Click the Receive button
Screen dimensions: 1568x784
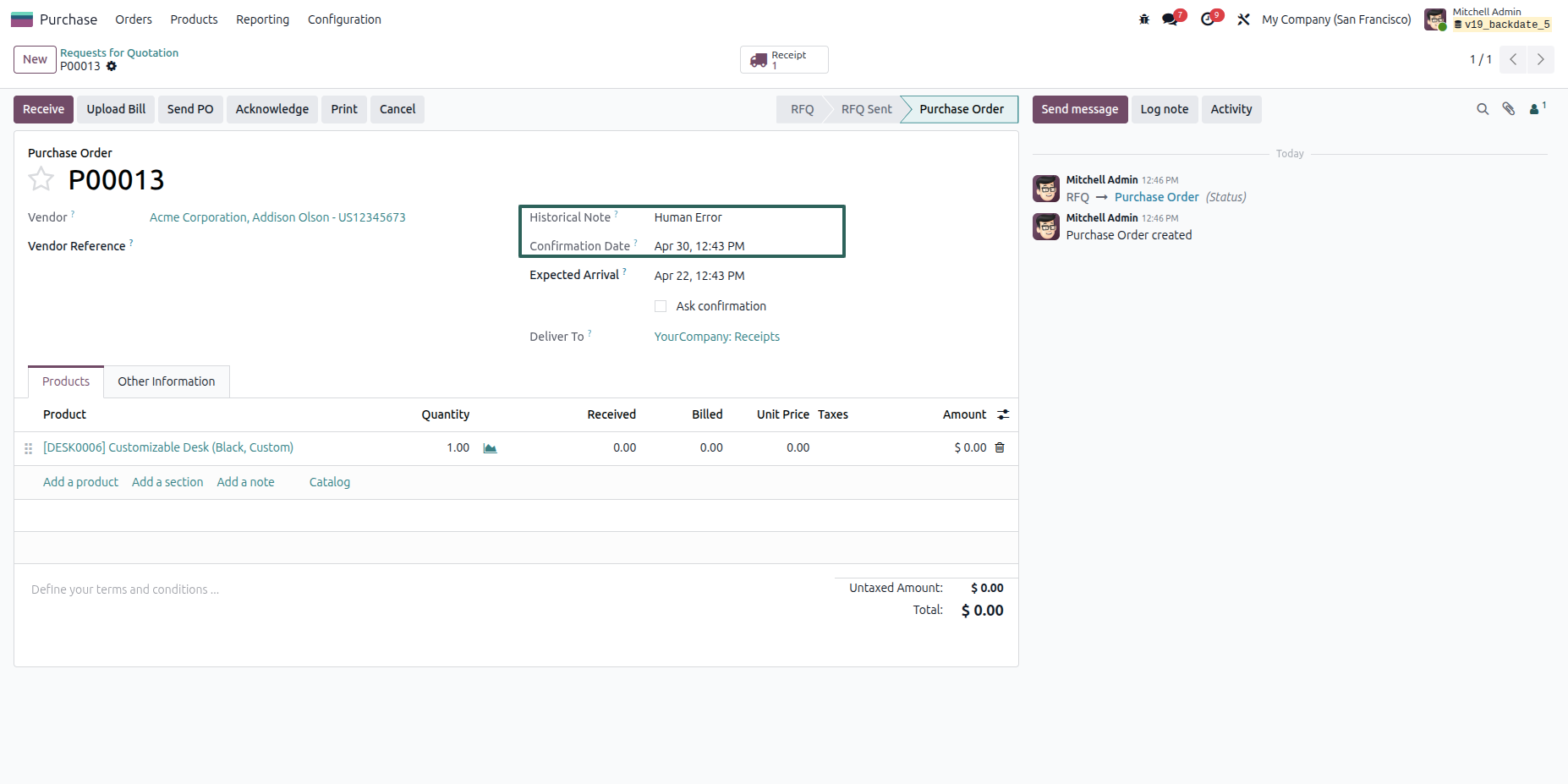(x=43, y=109)
